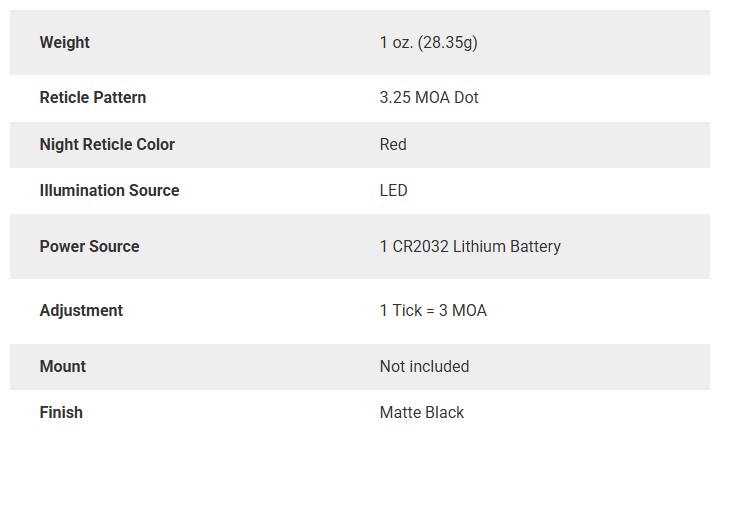
Task: Select the 1 CR2032 Lithium Battery text
Action: [x=470, y=246]
